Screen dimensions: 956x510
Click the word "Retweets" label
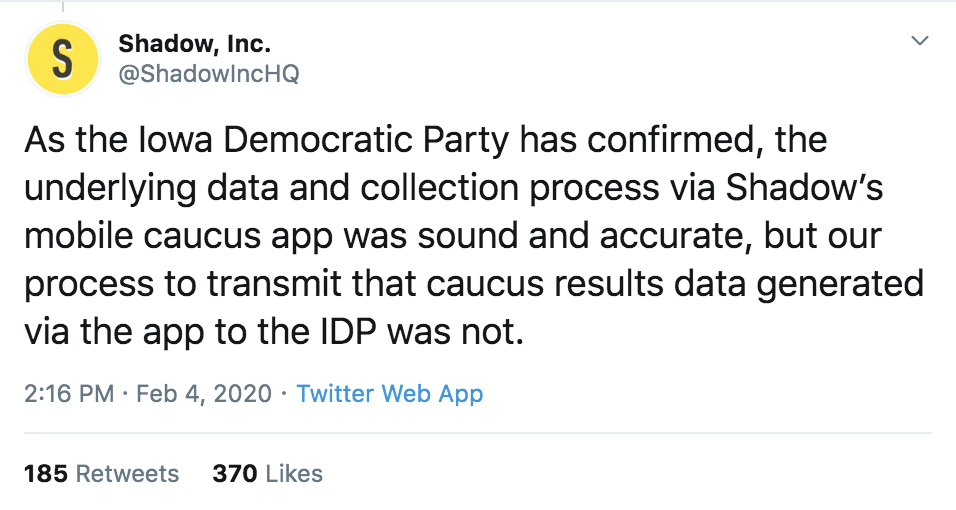[x=127, y=473]
